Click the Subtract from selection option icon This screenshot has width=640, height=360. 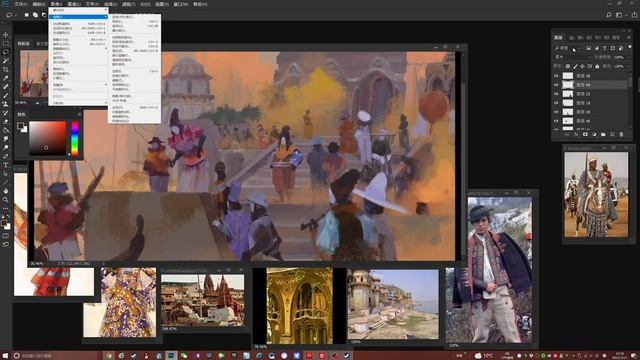pos(44,15)
